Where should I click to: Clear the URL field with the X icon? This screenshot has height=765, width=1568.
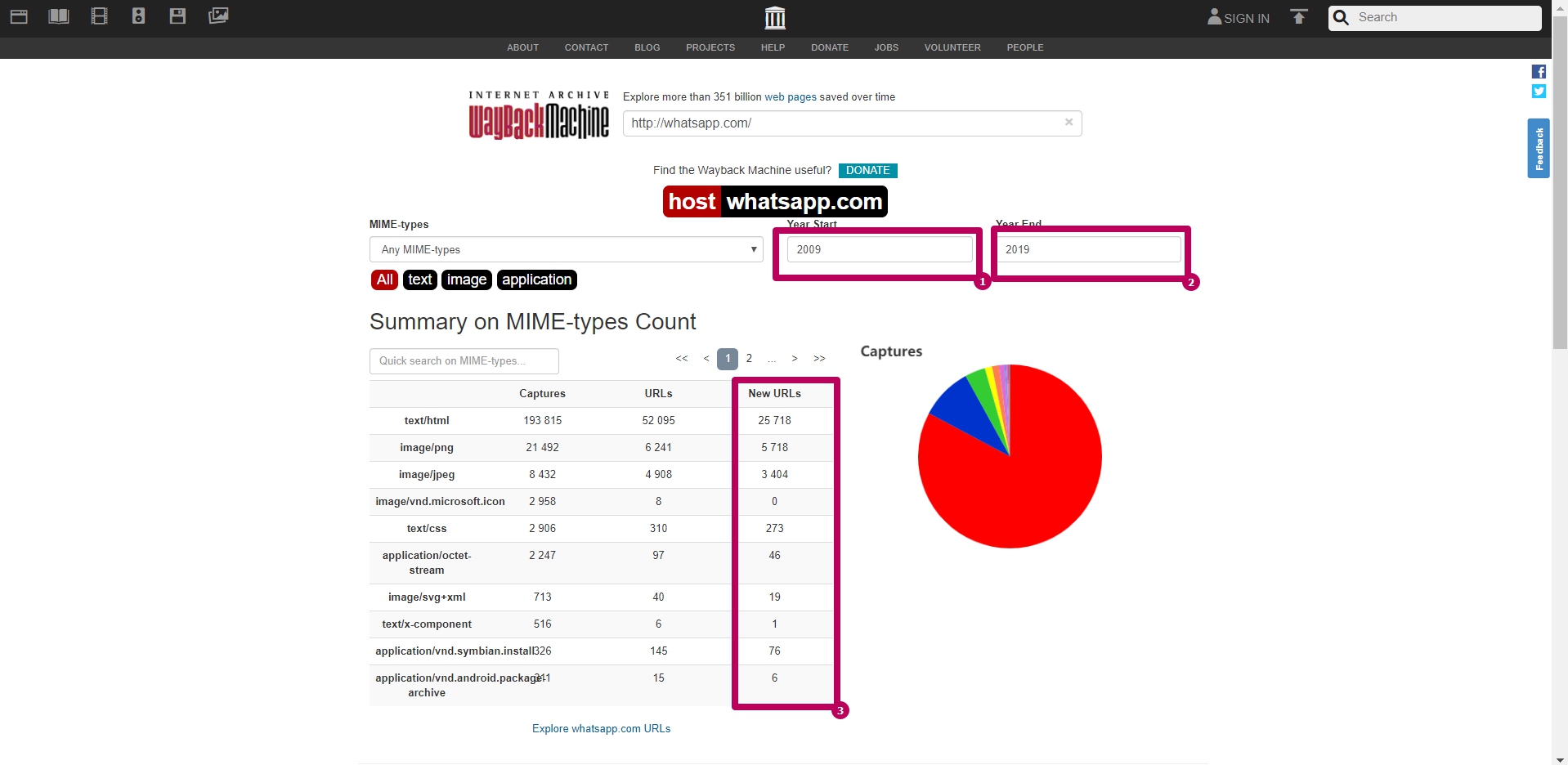pyautogui.click(x=1068, y=122)
